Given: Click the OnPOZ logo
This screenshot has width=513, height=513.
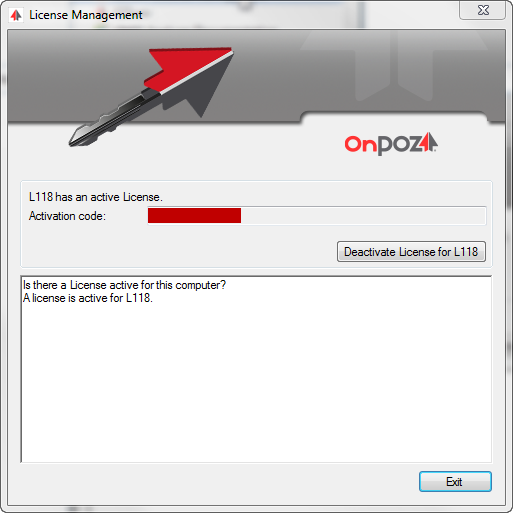Looking at the screenshot, I should [391, 144].
